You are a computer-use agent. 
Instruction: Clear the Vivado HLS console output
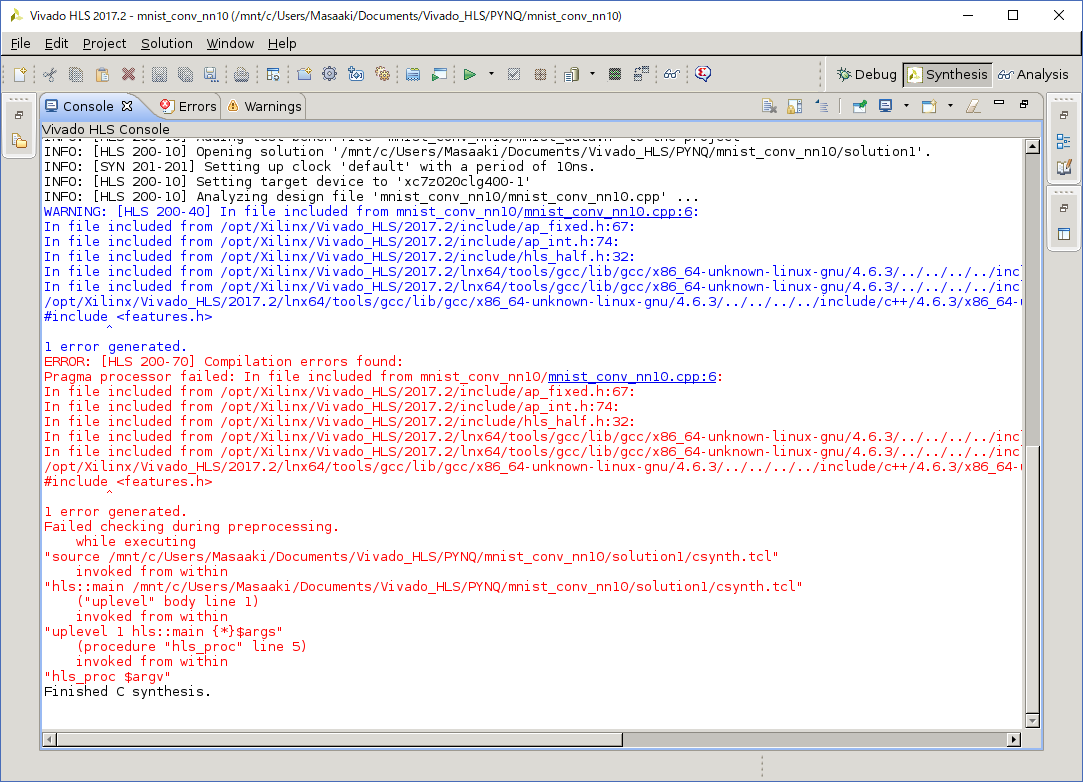click(770, 105)
